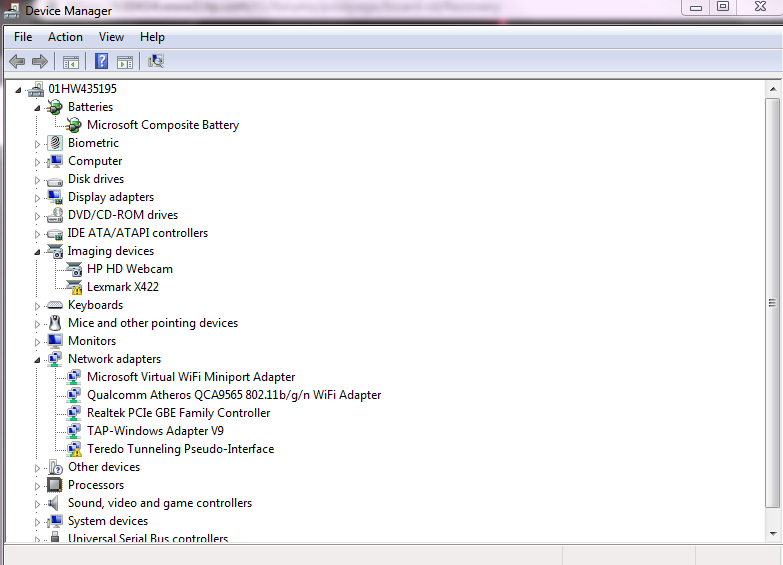Expand the Processors category
Viewport: 783px width, 565px height.
tap(37, 486)
